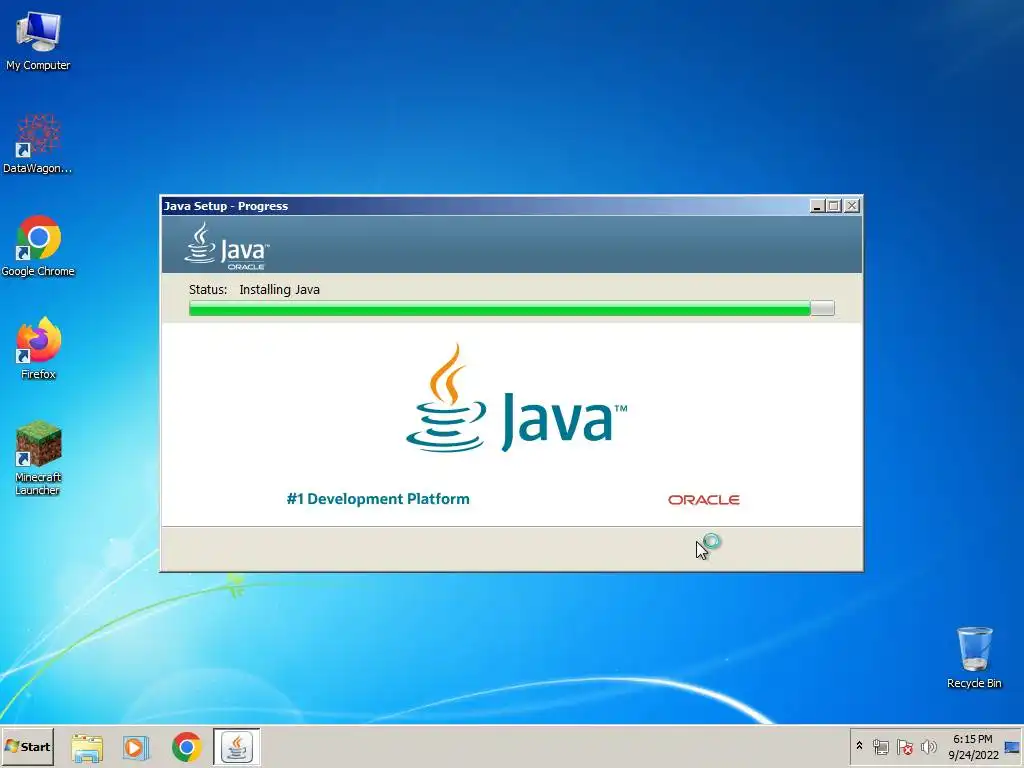Screen dimensions: 1024x768
Task: Minimize the Java Setup window
Action: [x=817, y=206]
